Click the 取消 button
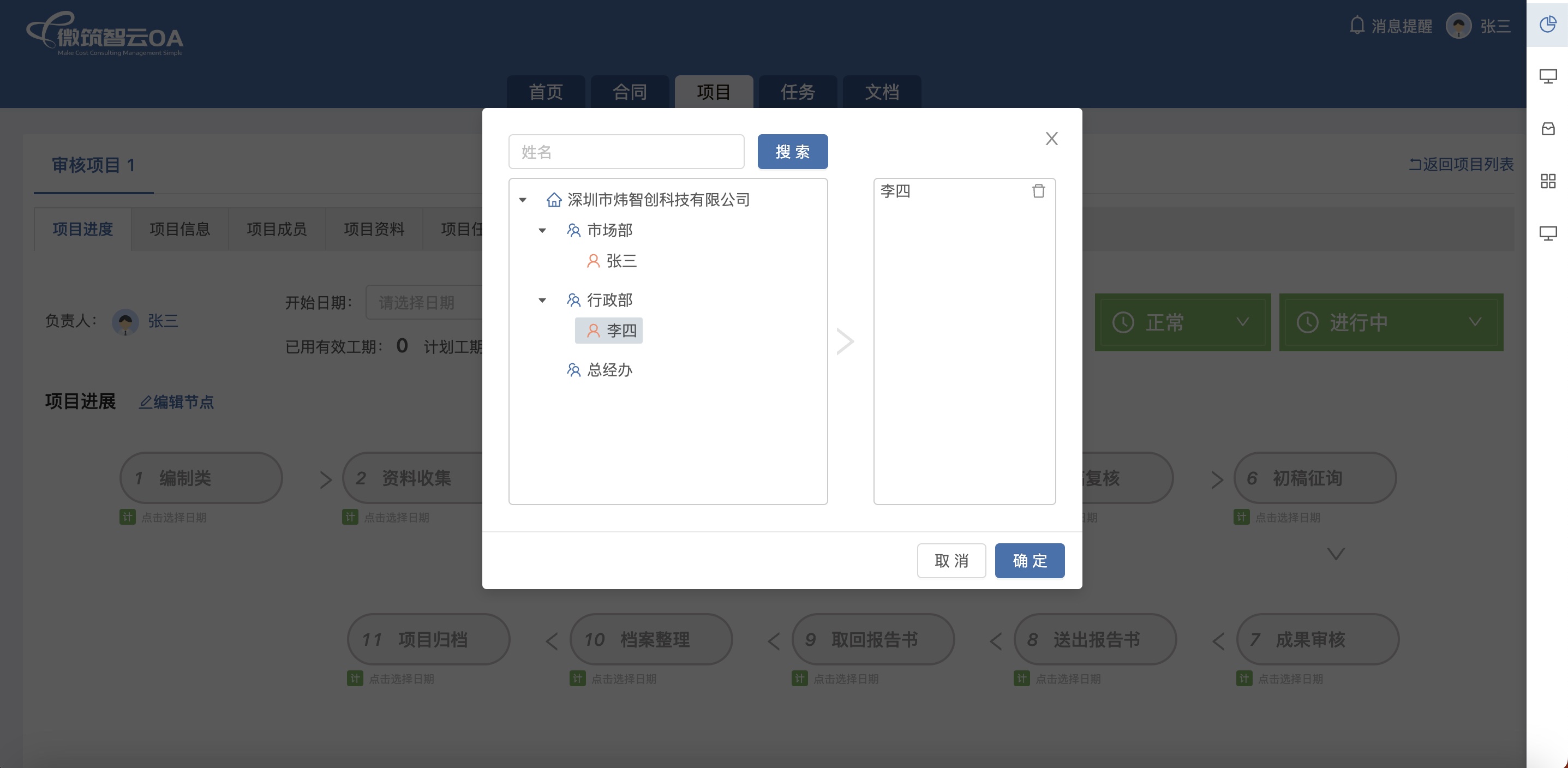The height and width of the screenshot is (768, 1568). [951, 561]
